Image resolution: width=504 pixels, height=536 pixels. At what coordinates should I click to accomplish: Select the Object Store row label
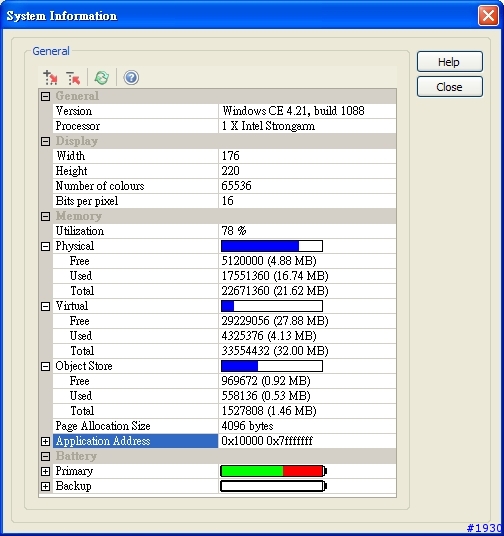[x=84, y=366]
